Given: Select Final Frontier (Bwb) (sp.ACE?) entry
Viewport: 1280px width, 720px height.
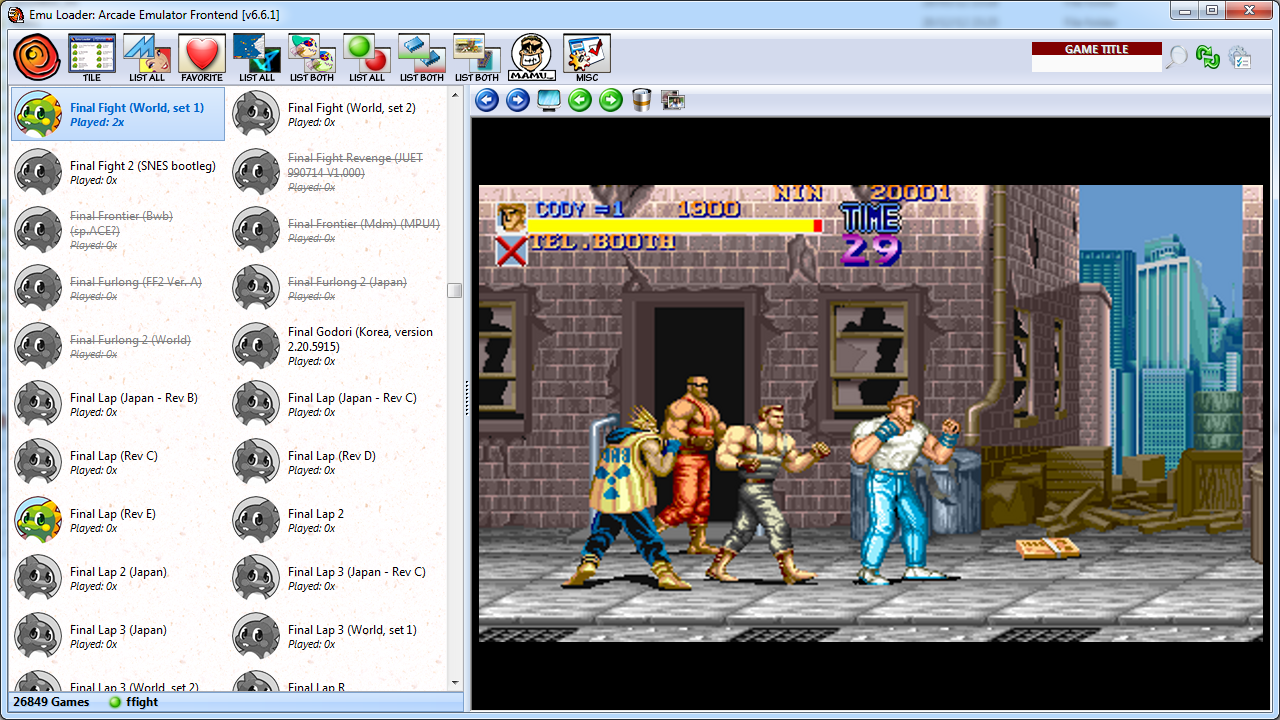Looking at the screenshot, I should (118, 230).
